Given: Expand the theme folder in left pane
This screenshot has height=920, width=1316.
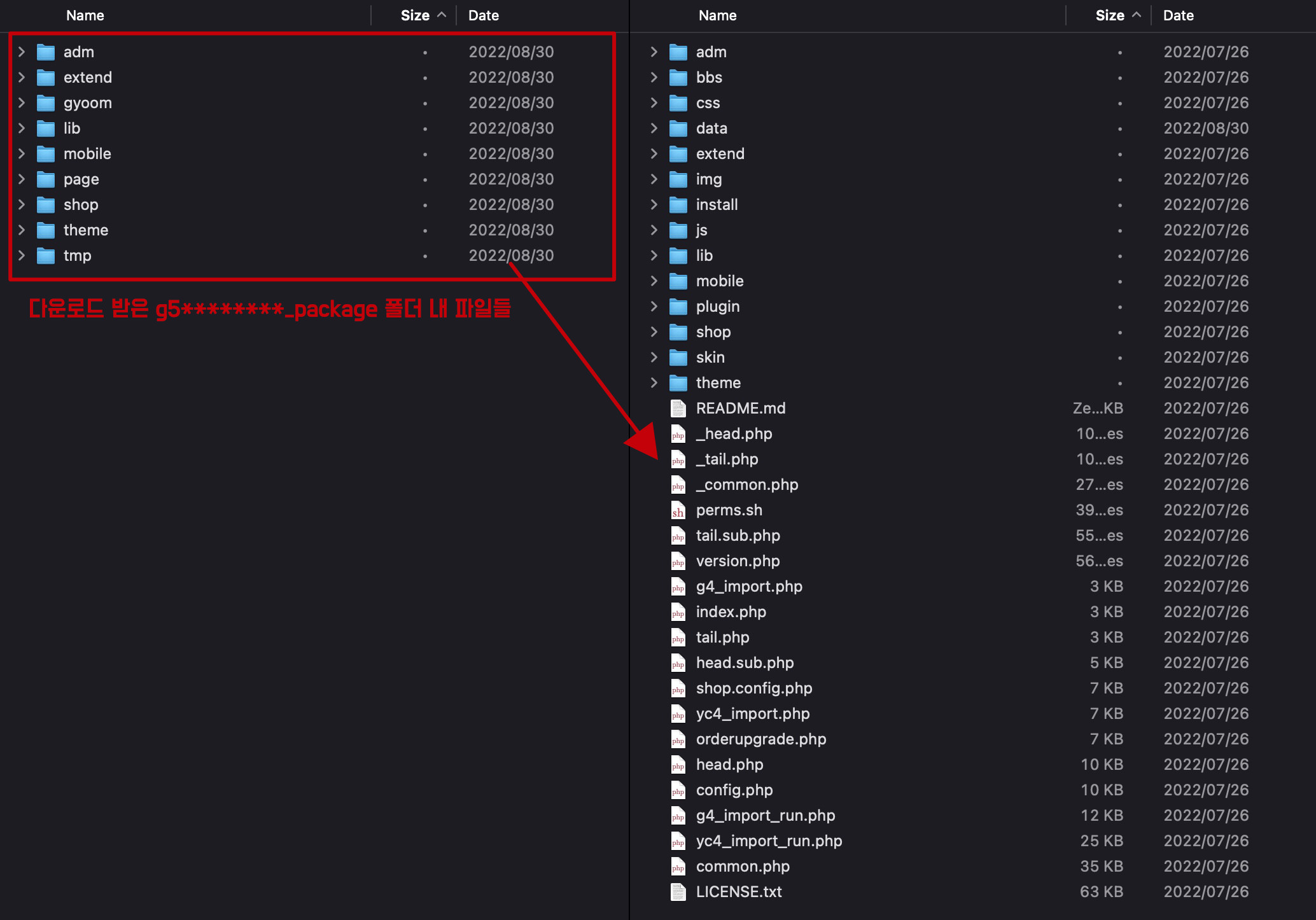Looking at the screenshot, I should pos(22,230).
